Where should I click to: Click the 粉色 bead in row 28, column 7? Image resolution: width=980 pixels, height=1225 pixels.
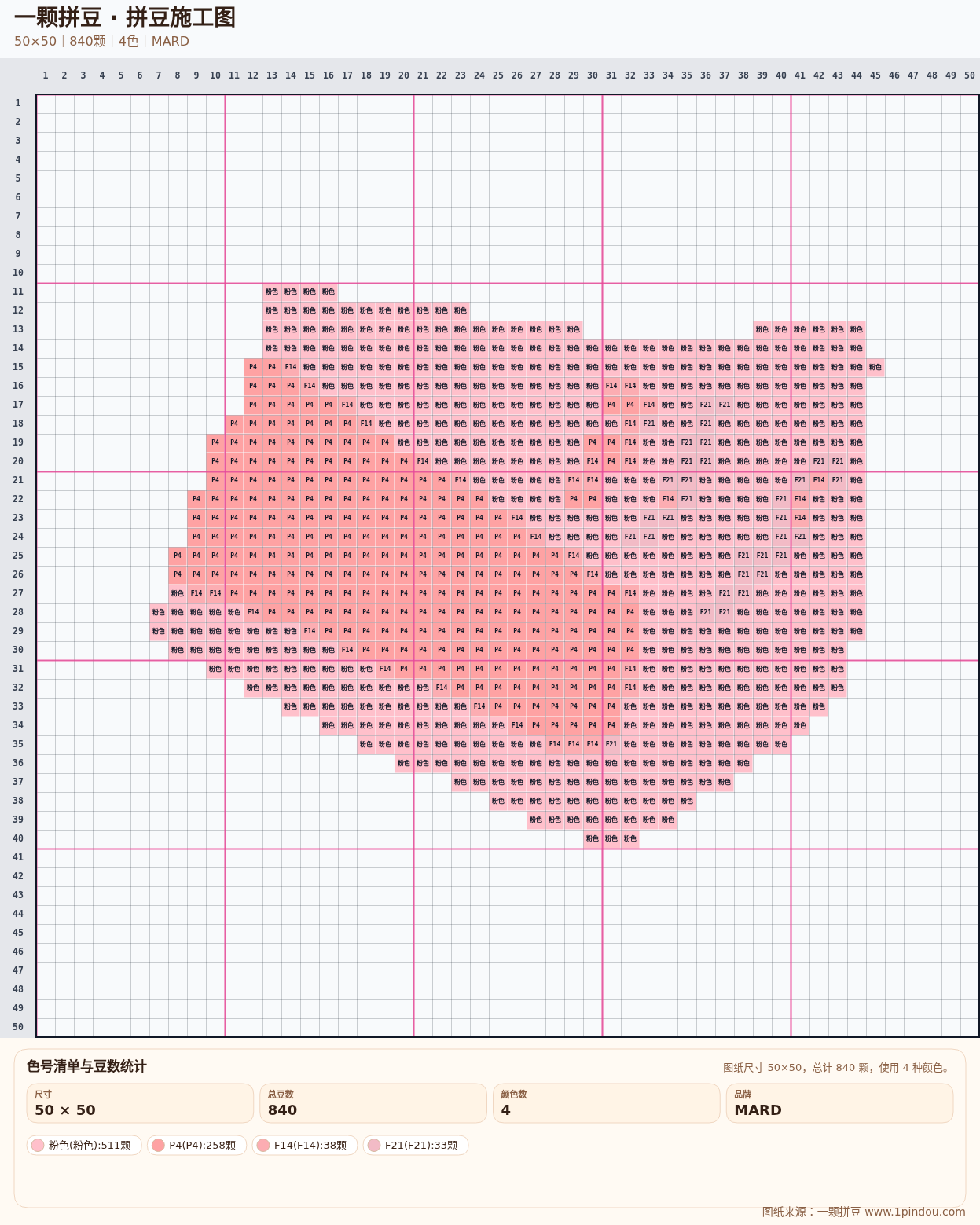tap(159, 612)
